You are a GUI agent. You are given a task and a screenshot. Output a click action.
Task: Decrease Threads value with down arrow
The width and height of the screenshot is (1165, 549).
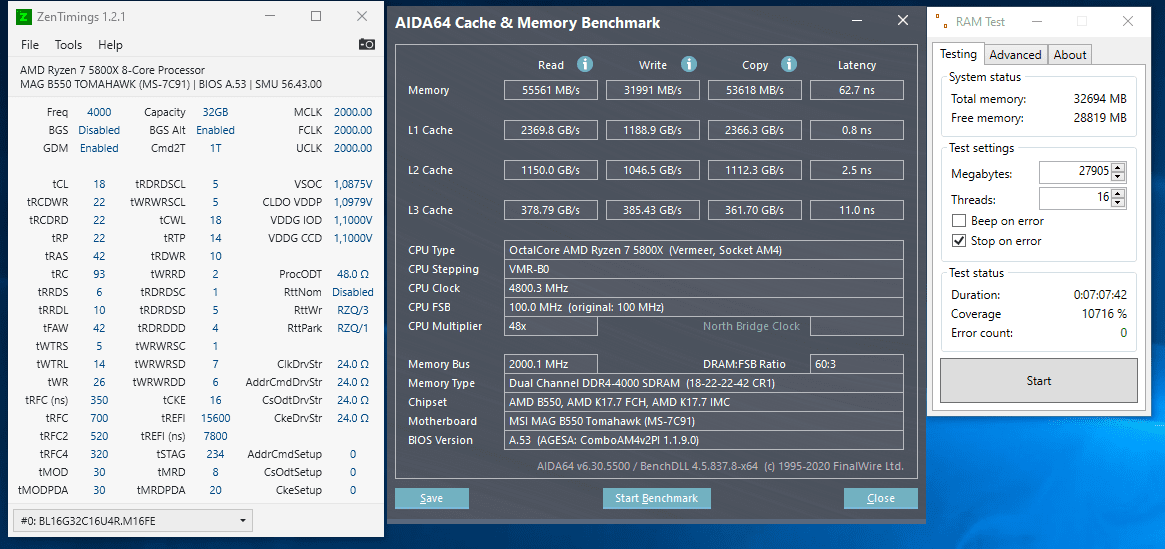tap(1119, 203)
